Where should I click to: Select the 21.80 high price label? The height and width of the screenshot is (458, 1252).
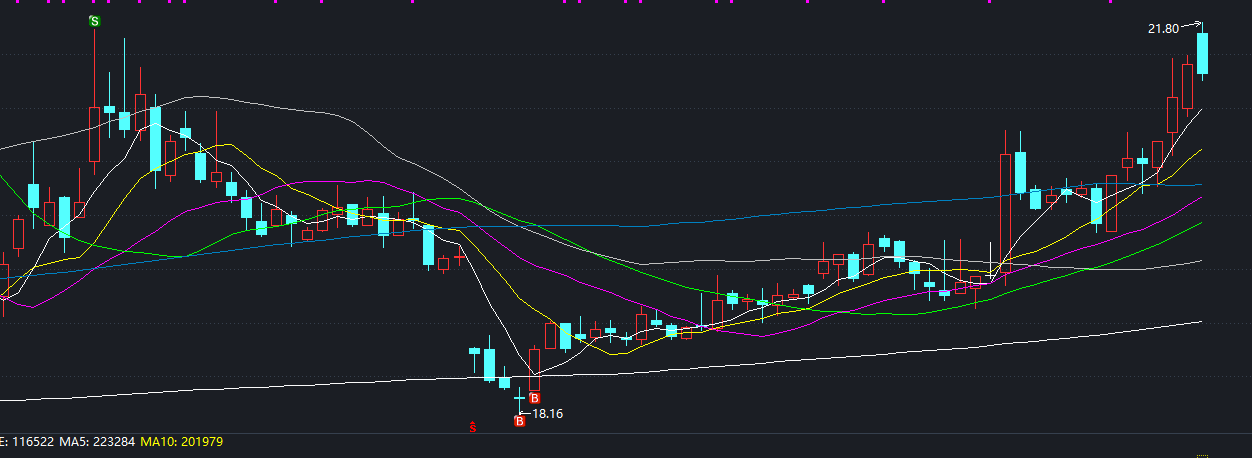pyautogui.click(x=1163, y=29)
